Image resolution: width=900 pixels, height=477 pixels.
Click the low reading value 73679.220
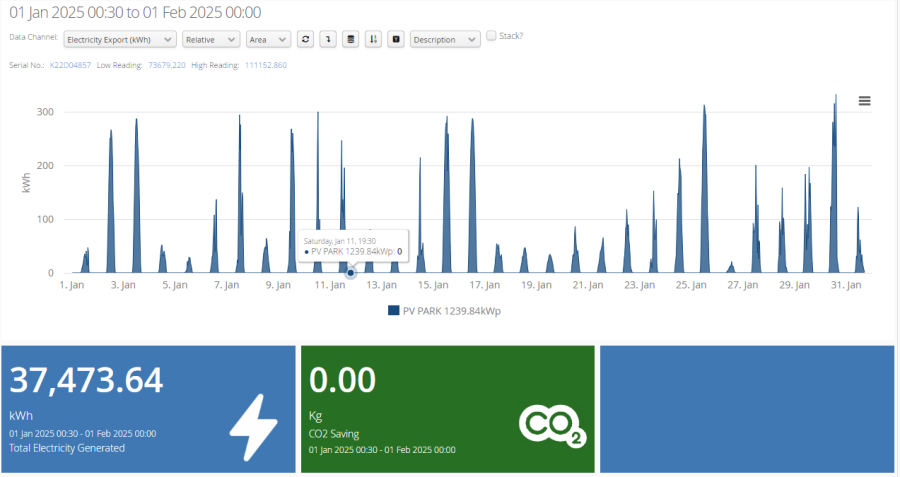[x=167, y=65]
